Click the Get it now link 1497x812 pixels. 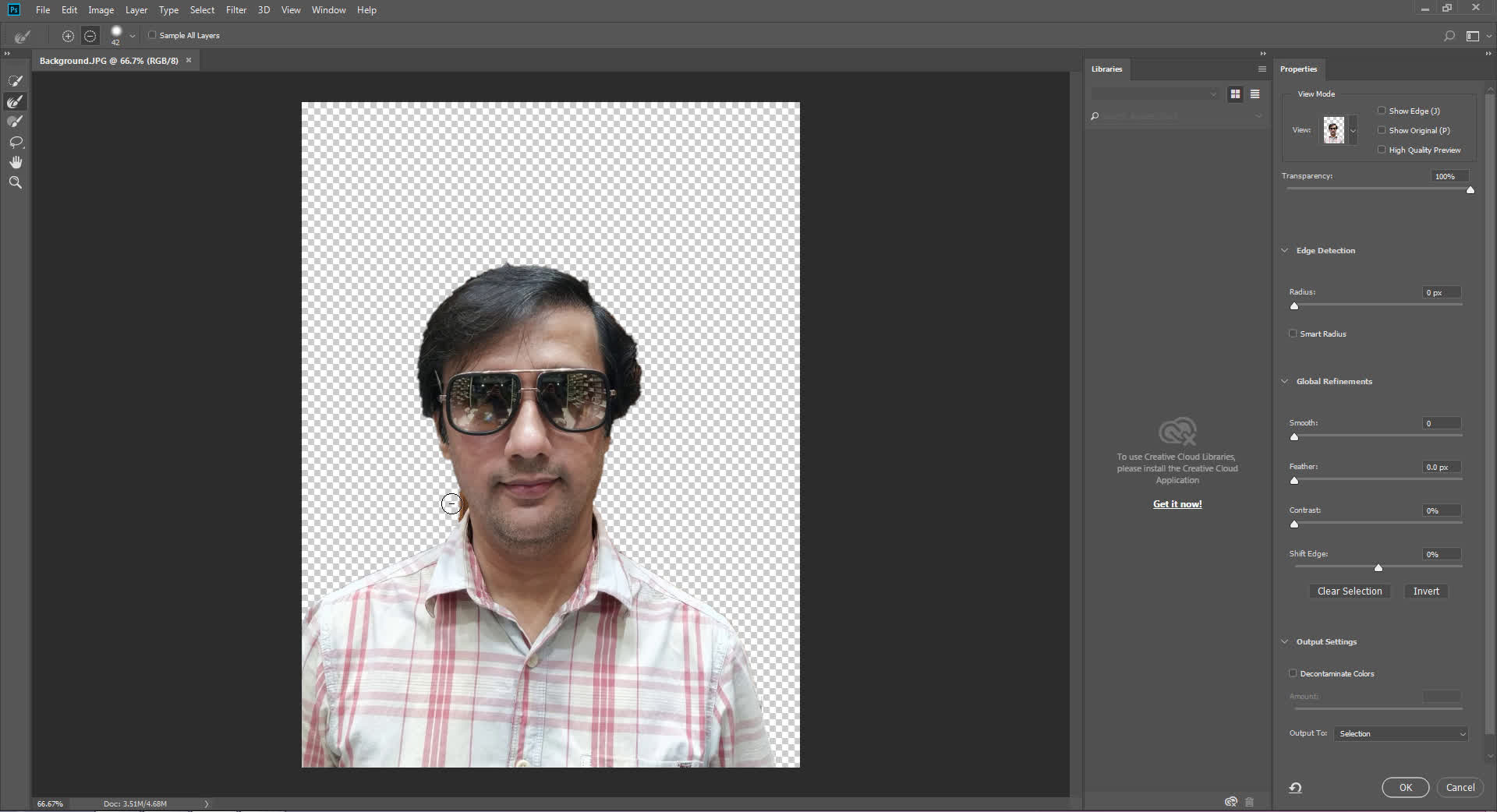pyautogui.click(x=1177, y=503)
